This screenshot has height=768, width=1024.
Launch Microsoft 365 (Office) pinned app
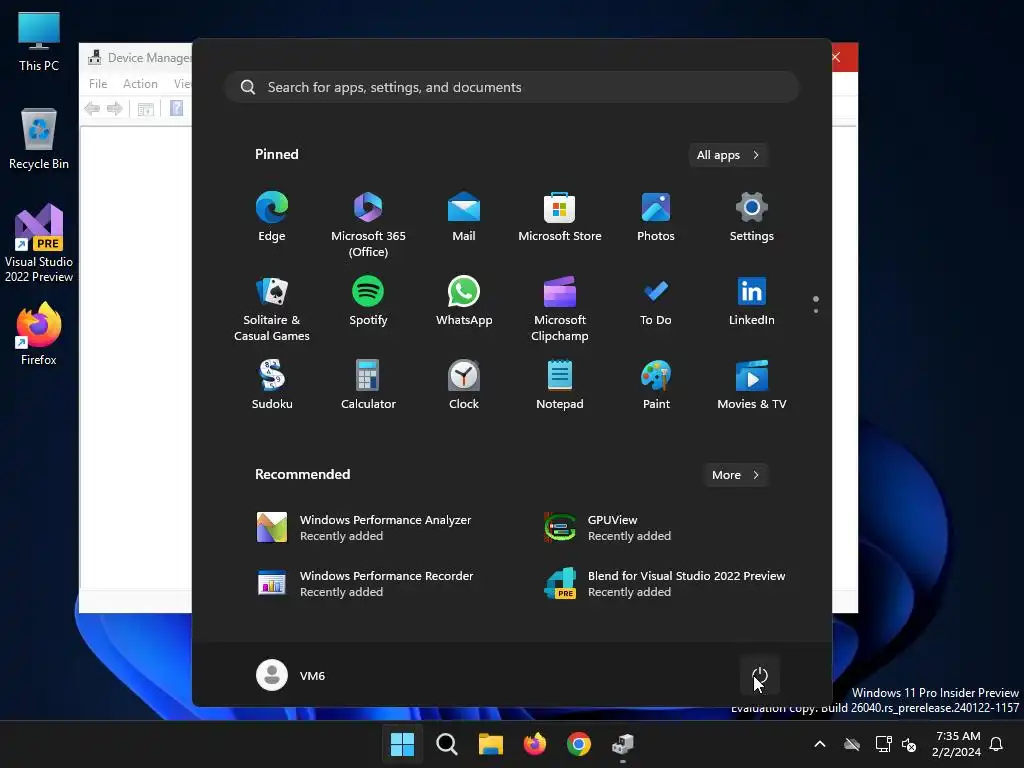(368, 225)
